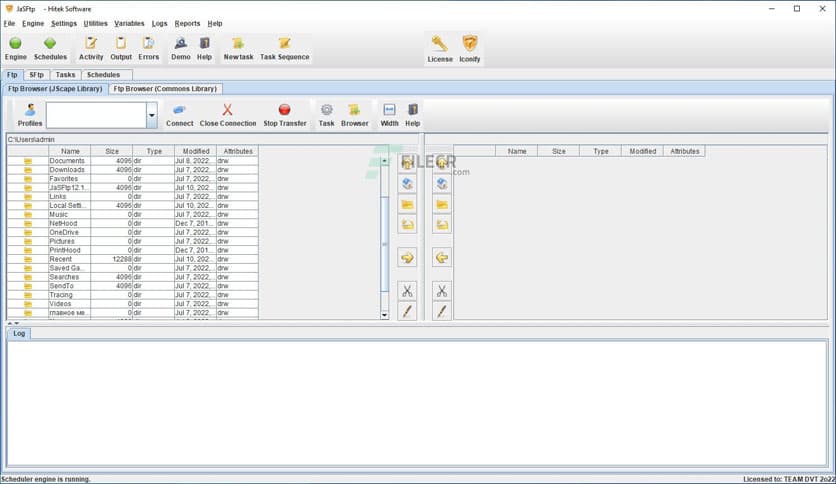
Task: Click the red Stop Transfer icon
Action: tap(285, 110)
